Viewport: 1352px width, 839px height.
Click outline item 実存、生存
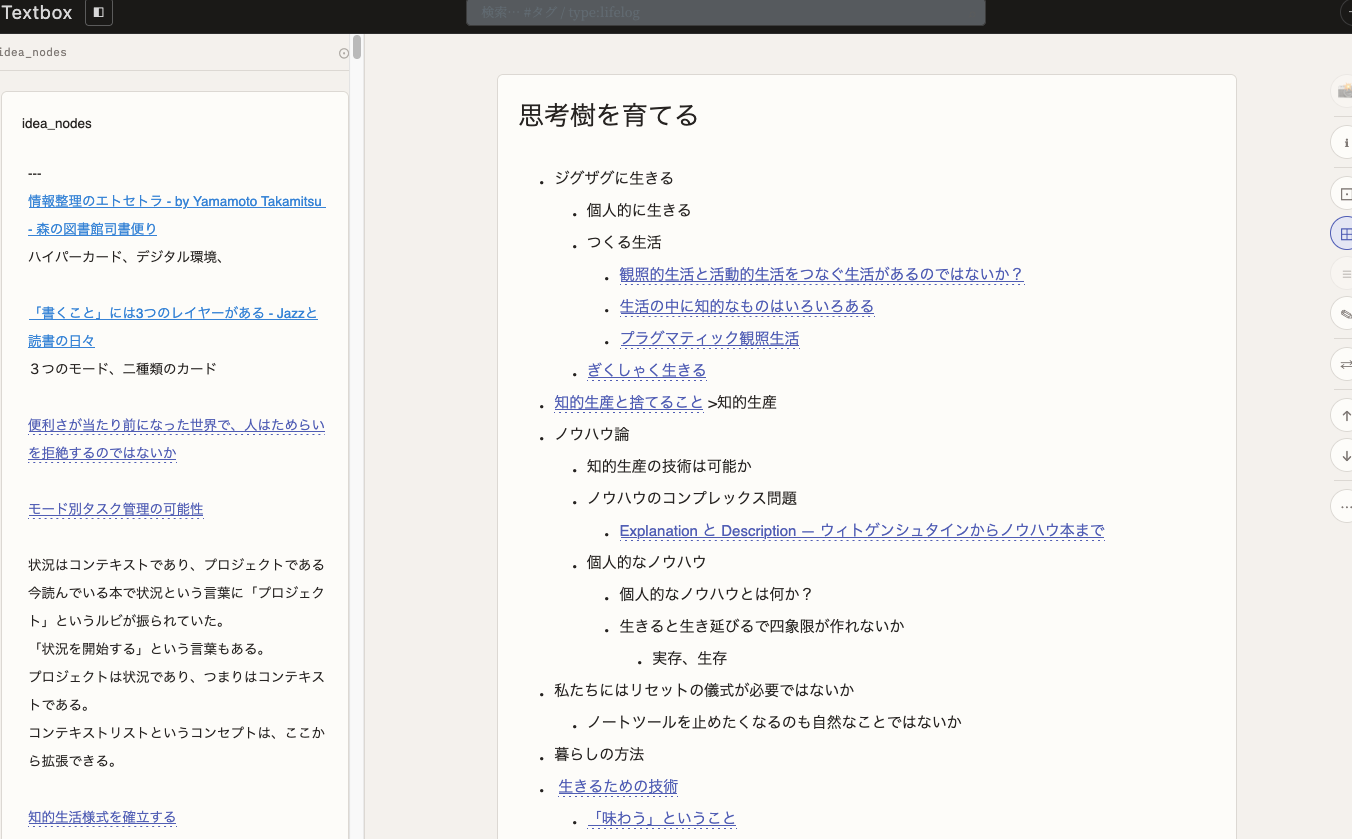689,658
